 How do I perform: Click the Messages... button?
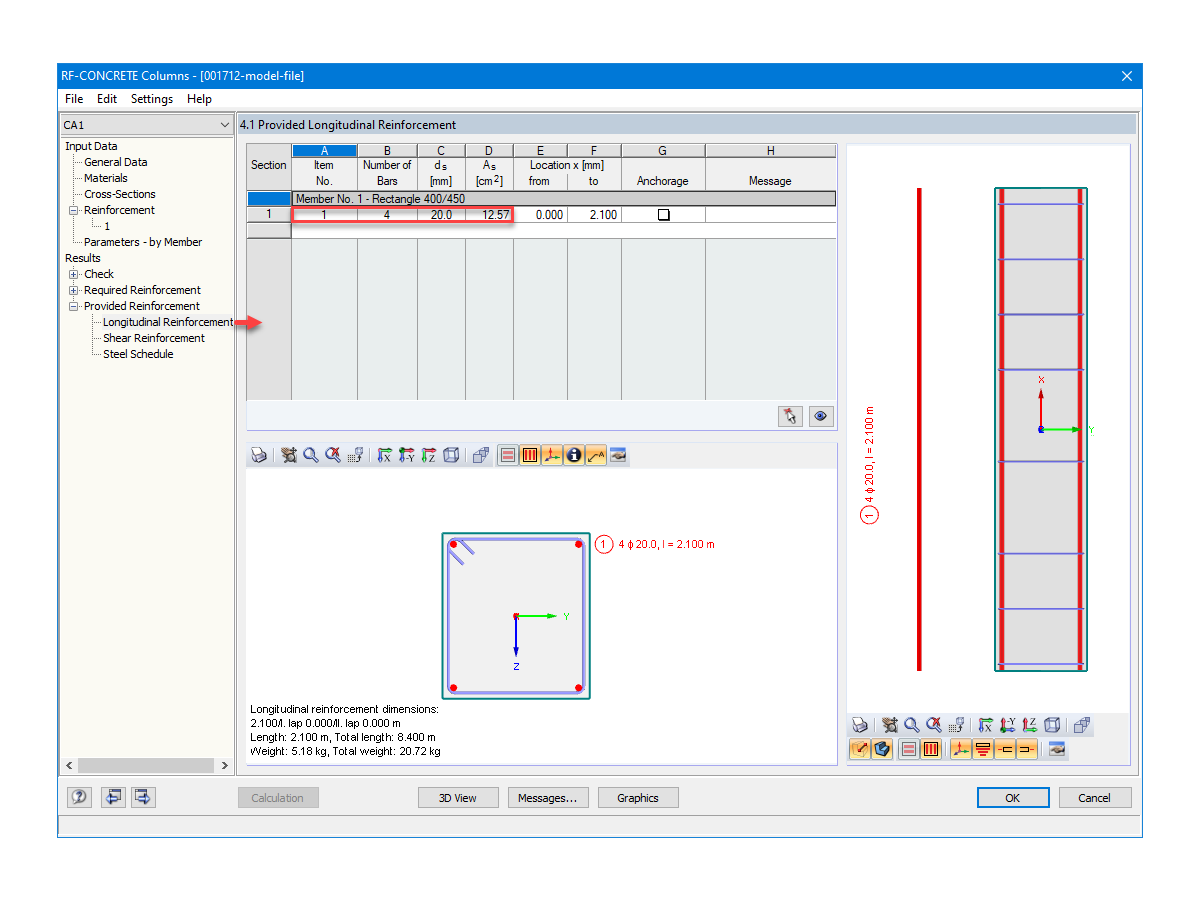[548, 797]
